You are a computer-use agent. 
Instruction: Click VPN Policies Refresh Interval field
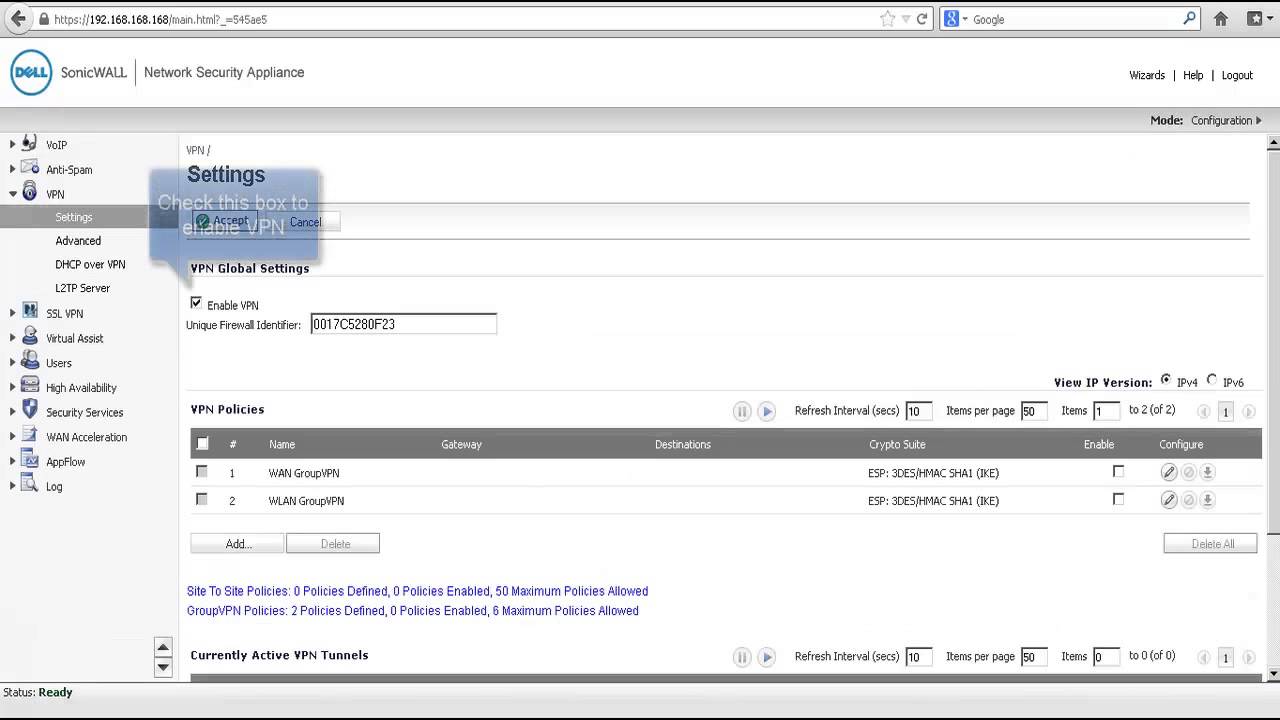point(918,411)
